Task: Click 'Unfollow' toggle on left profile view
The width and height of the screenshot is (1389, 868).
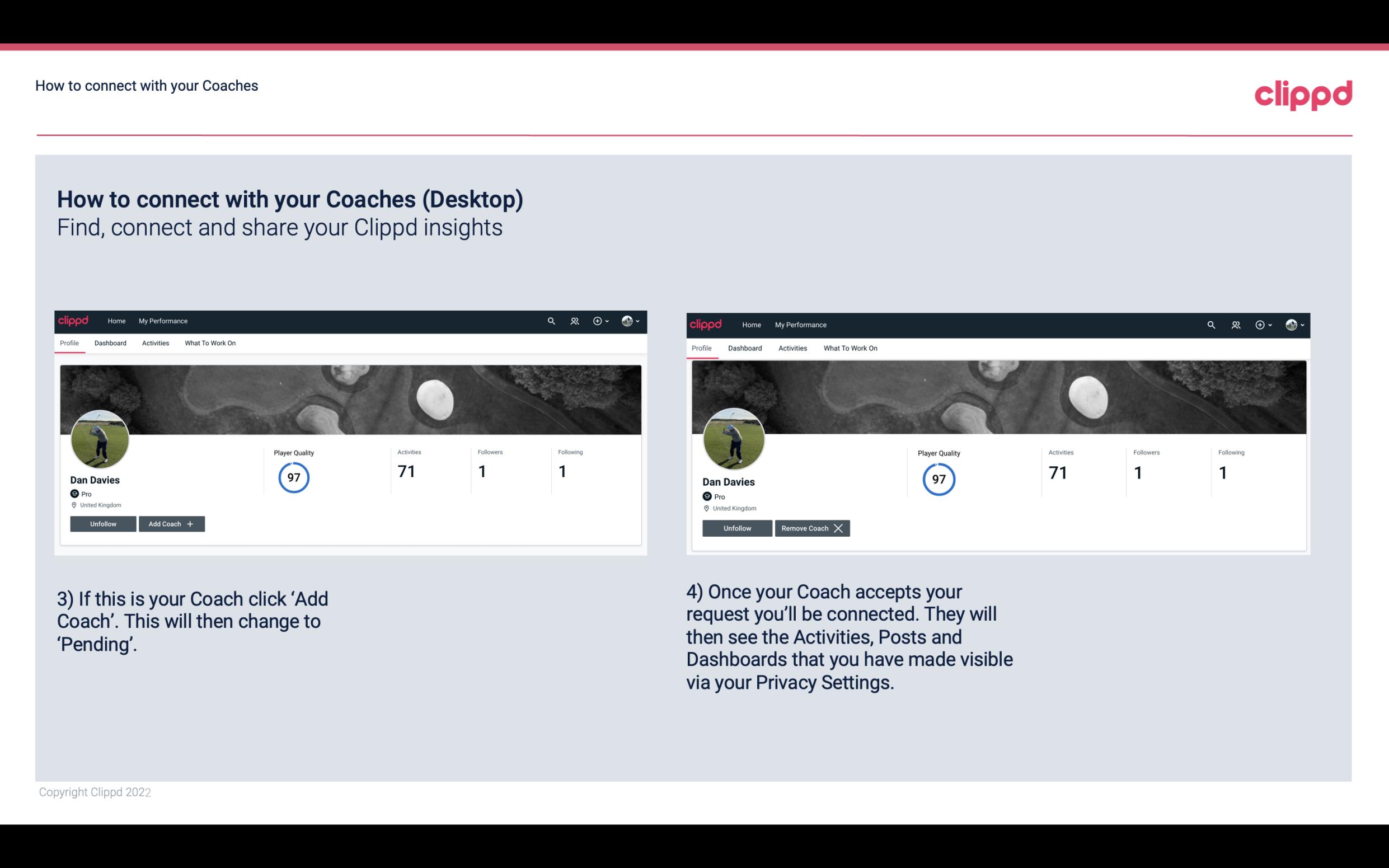Action: [103, 523]
